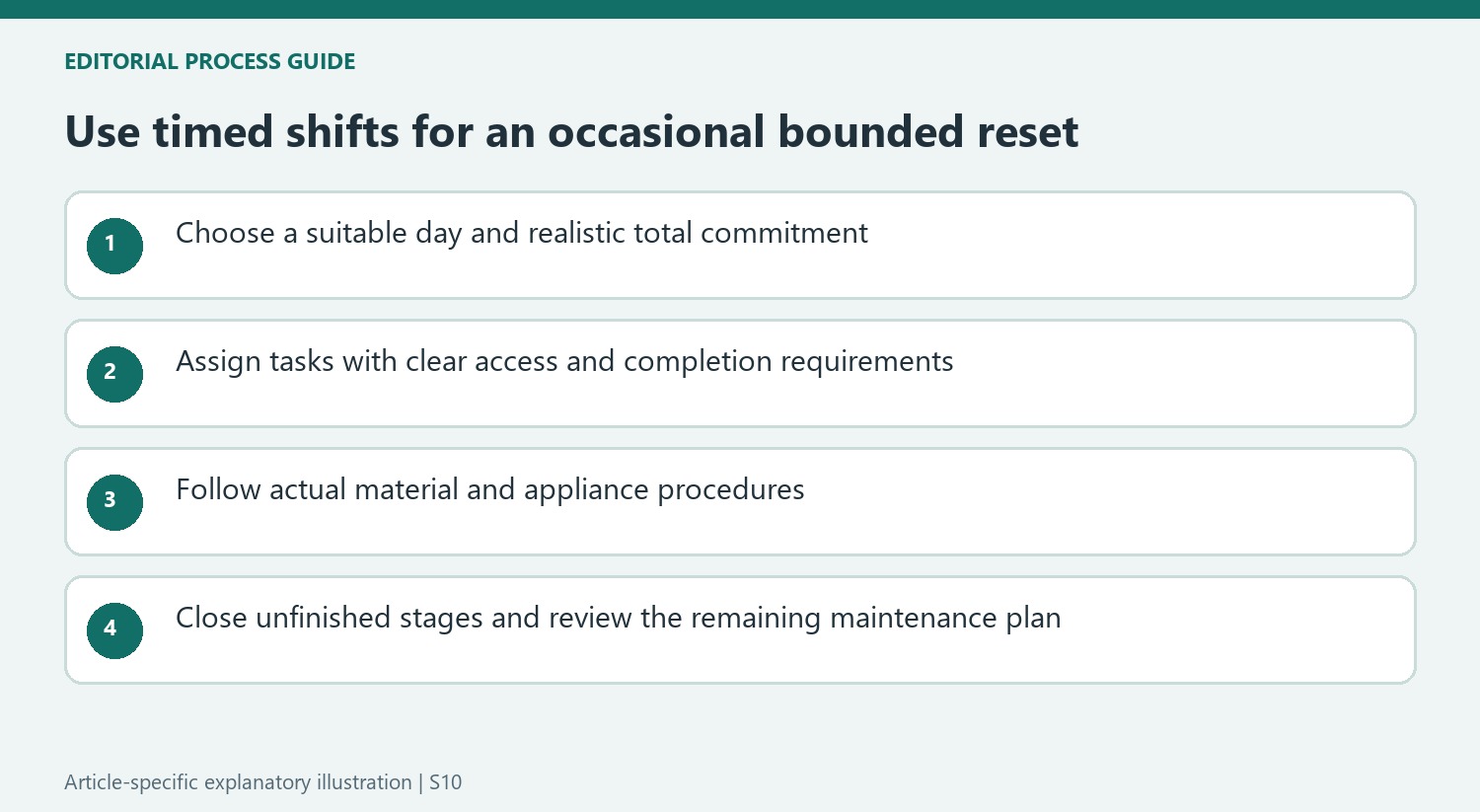The height and width of the screenshot is (812, 1480).
Task: Click the step 2 number circle
Action: (x=114, y=374)
